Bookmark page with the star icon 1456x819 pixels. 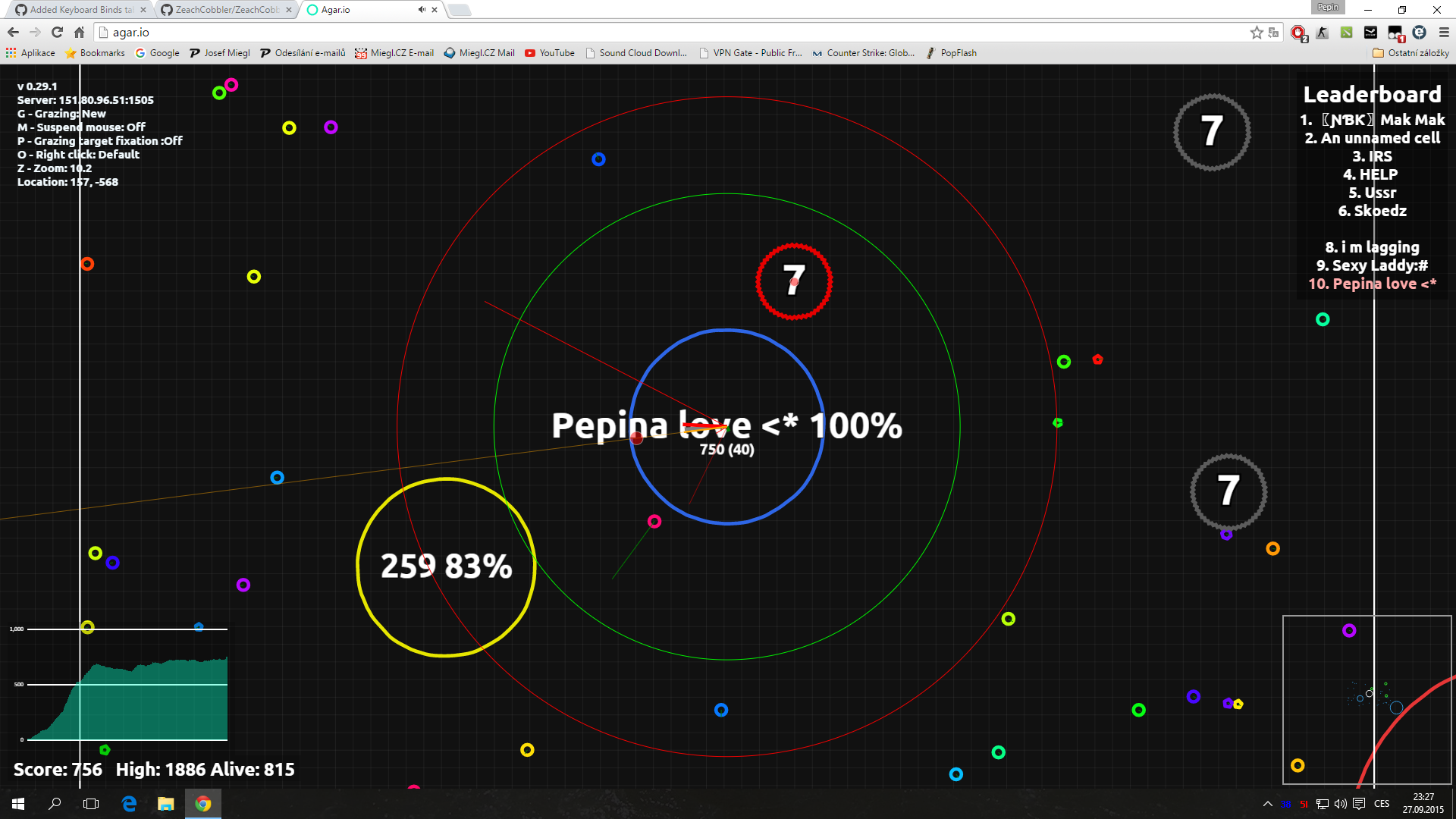(x=1257, y=33)
